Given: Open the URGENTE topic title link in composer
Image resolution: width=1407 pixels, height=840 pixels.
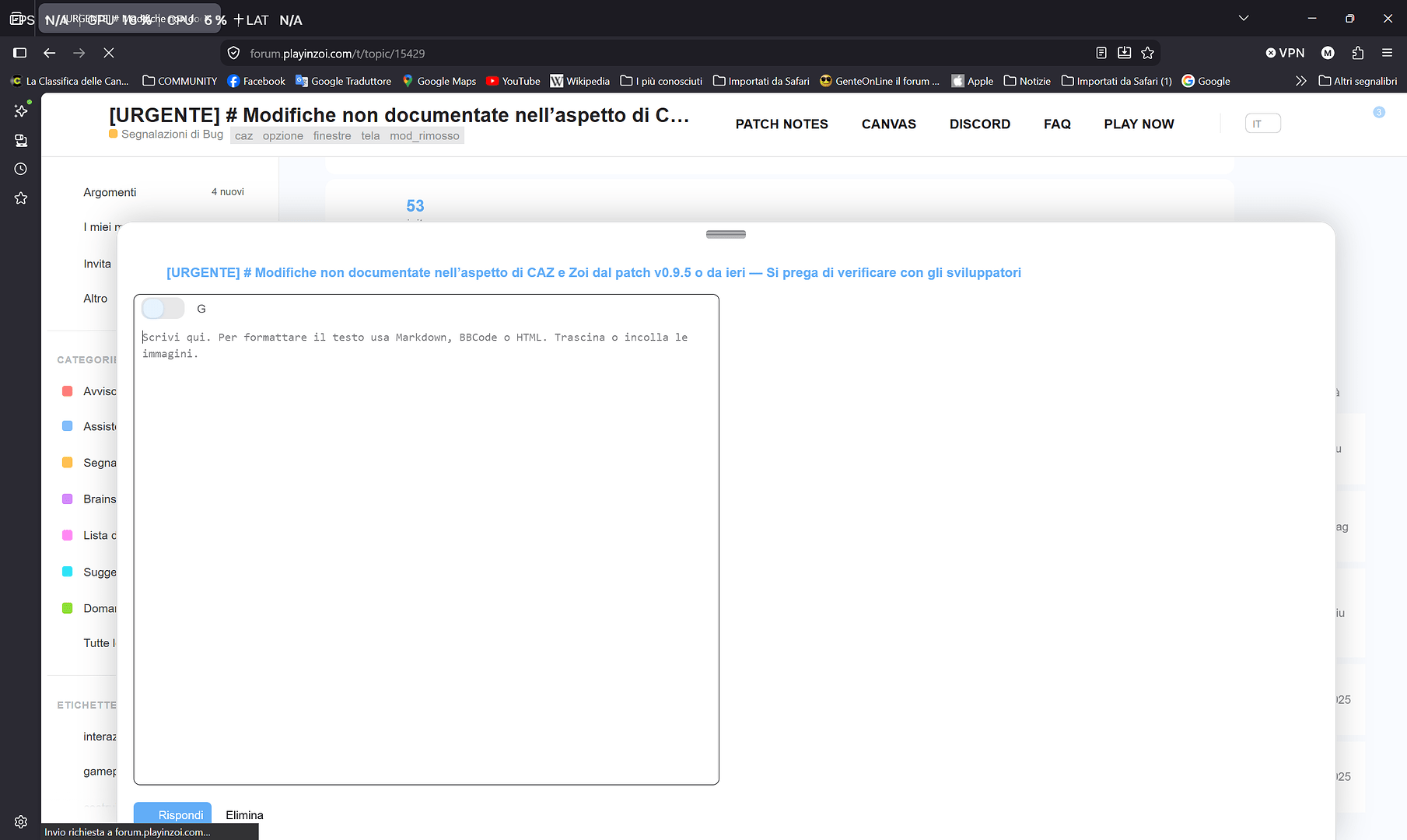Looking at the screenshot, I should [593, 272].
